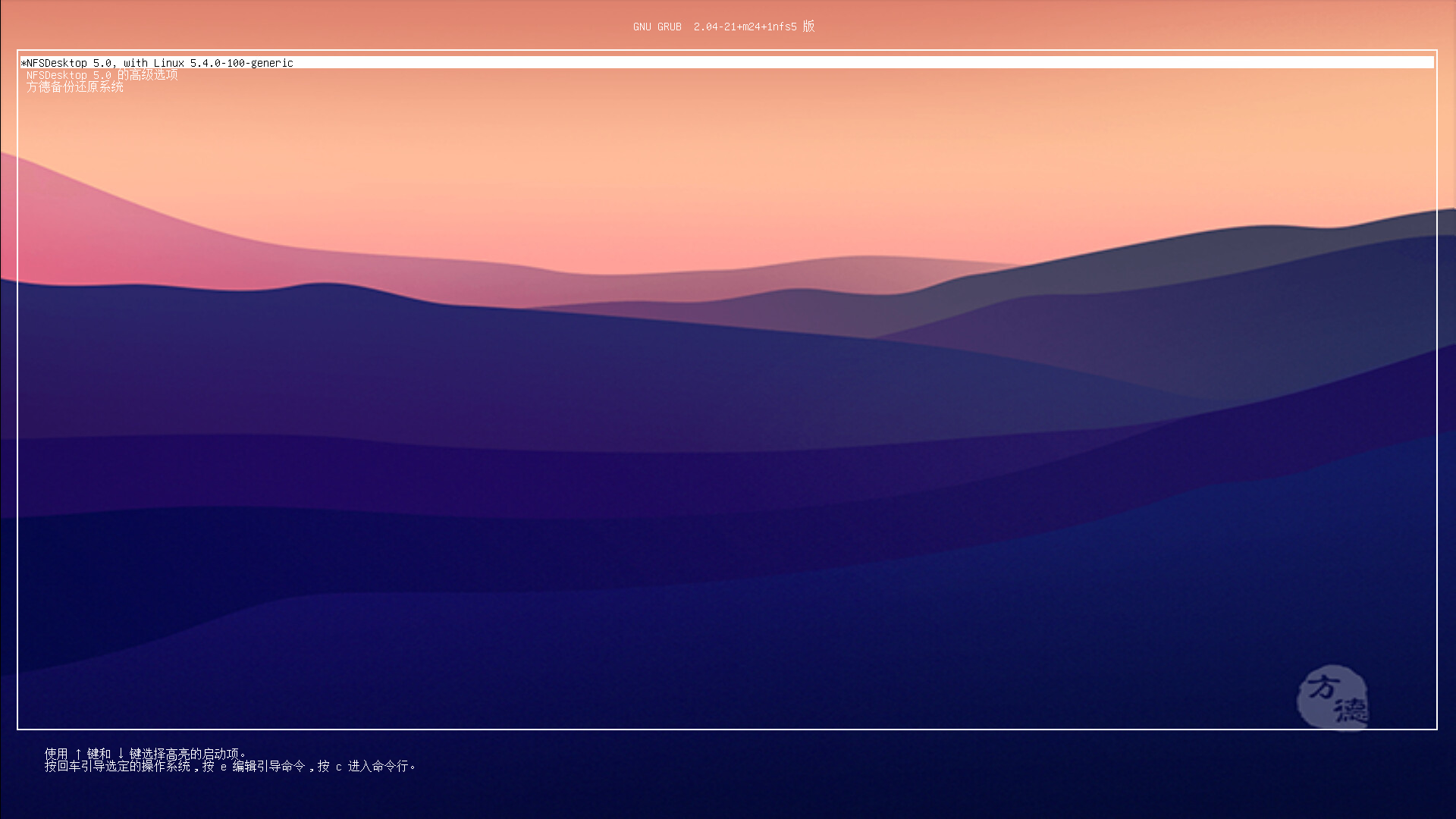The width and height of the screenshot is (1456, 819).
Task: Click the 高级选项 words in the second entry
Action: pos(154,75)
